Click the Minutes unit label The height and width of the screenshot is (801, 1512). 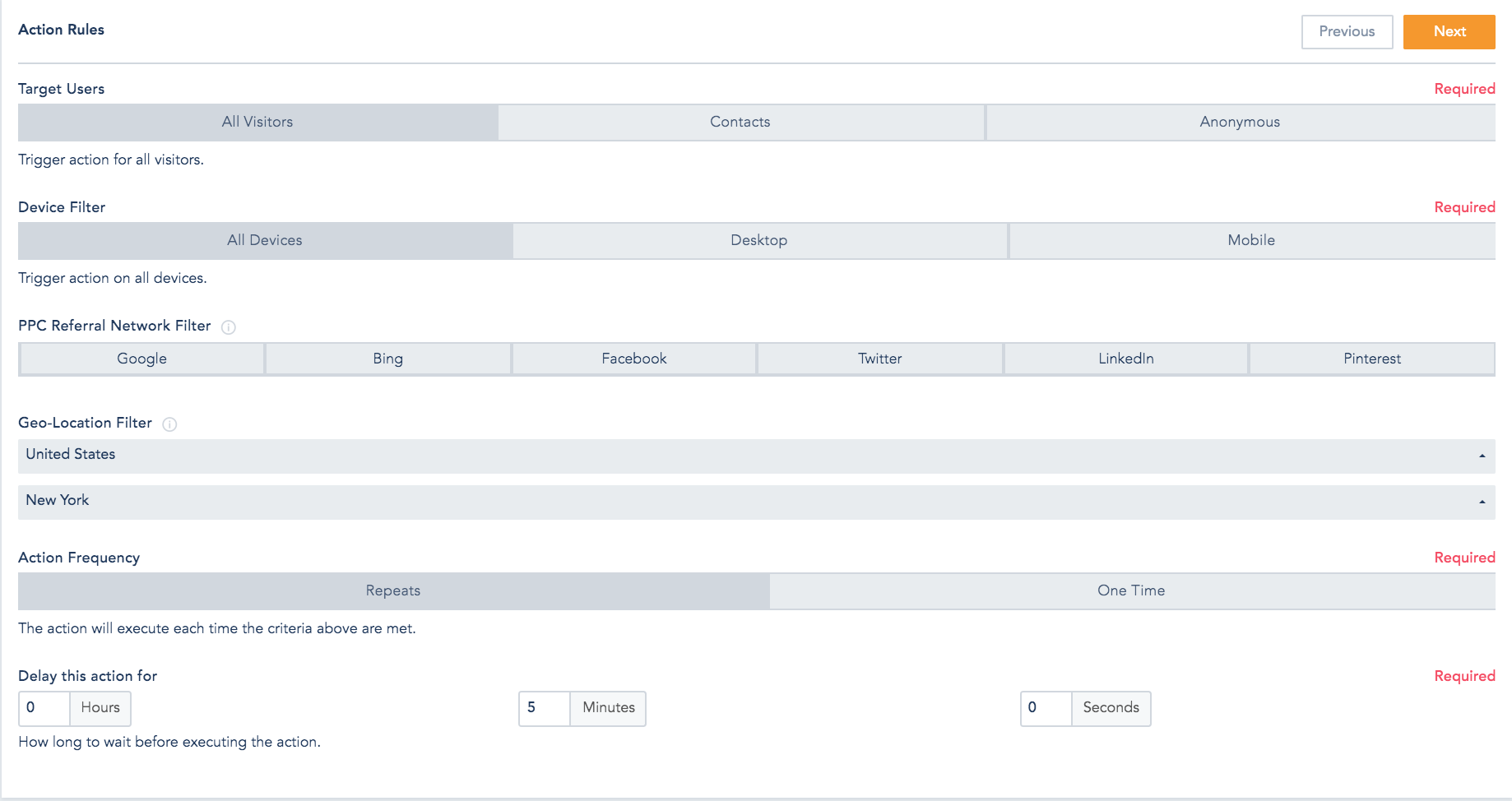click(609, 708)
